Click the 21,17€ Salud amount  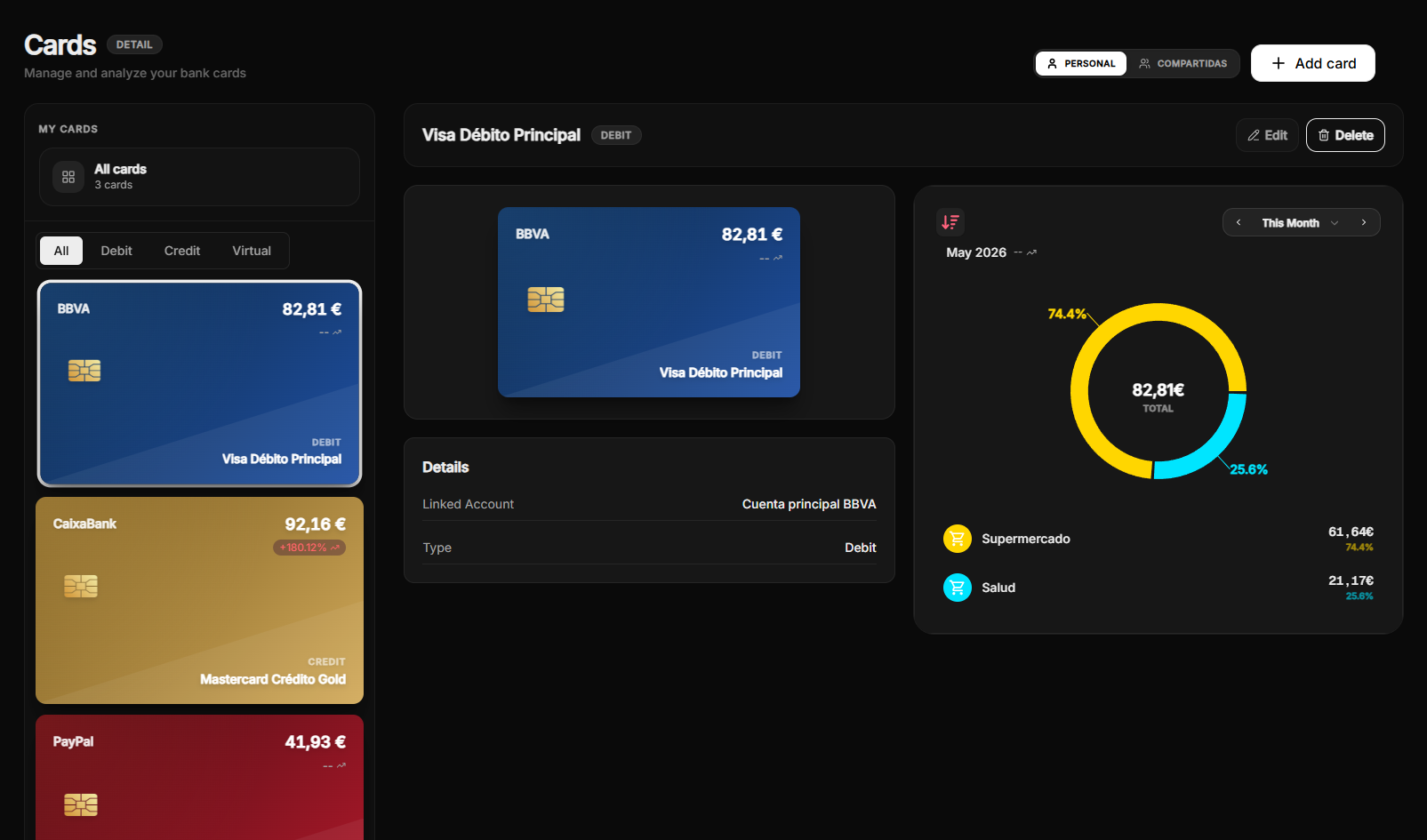[1351, 580]
